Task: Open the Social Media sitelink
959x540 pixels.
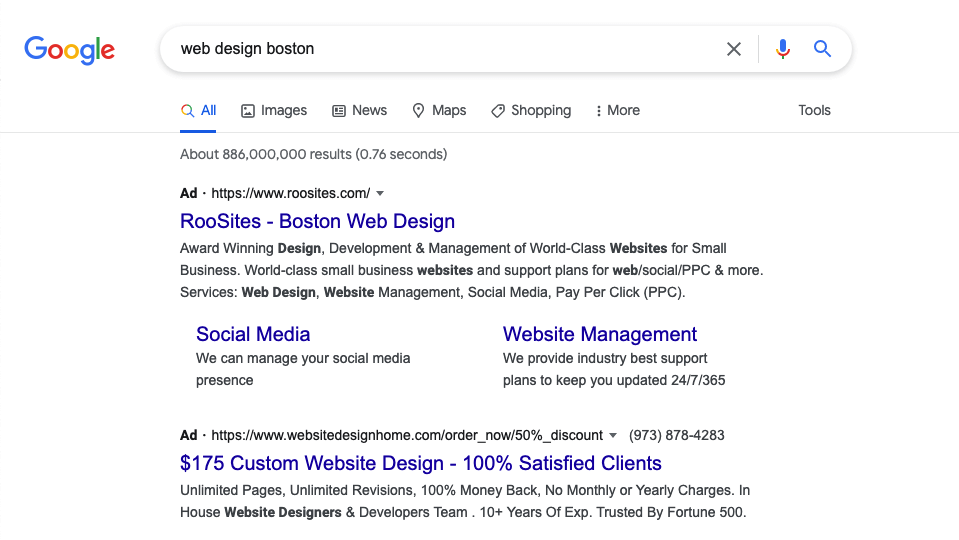Action: [x=253, y=335]
